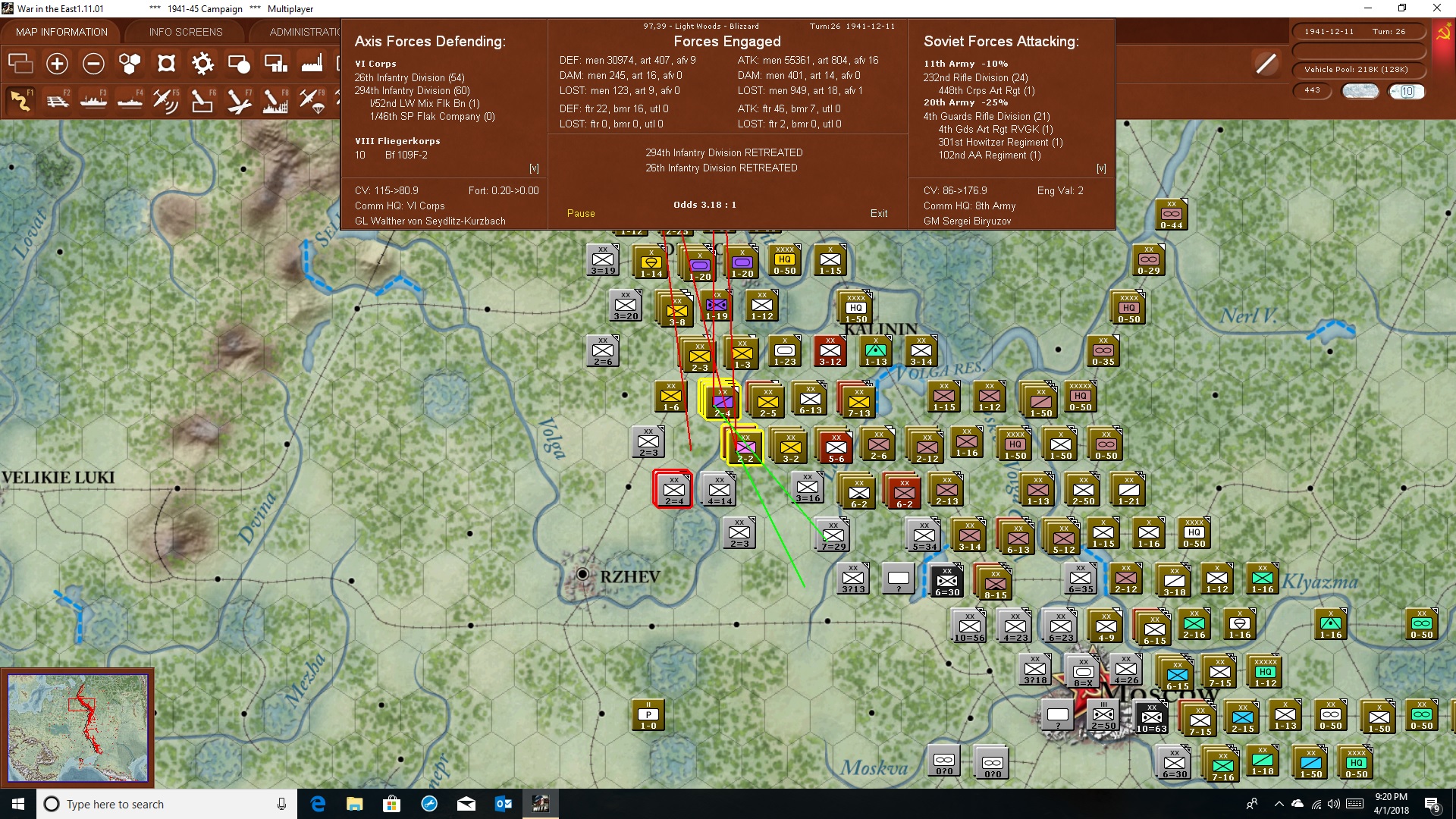
Task: Select the Bomb airfield mode (F7) icon
Action: (x=239, y=100)
